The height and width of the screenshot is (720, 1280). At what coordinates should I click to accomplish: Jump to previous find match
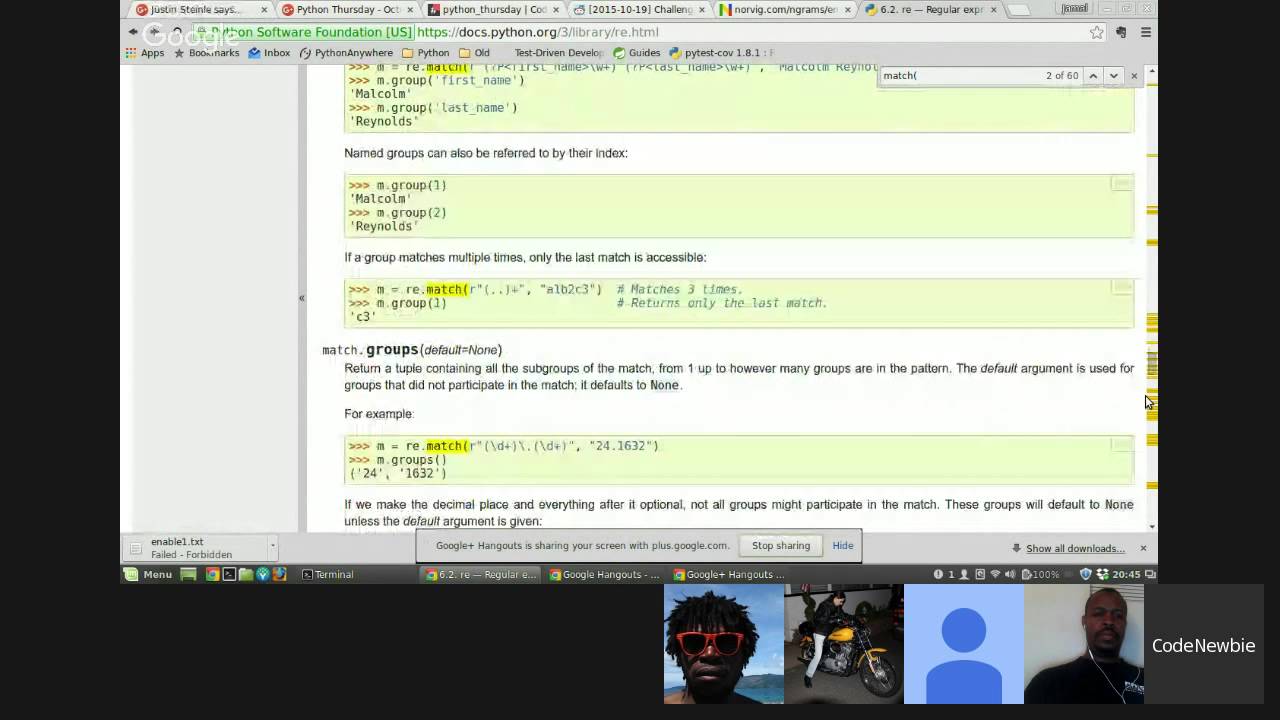click(x=1093, y=76)
